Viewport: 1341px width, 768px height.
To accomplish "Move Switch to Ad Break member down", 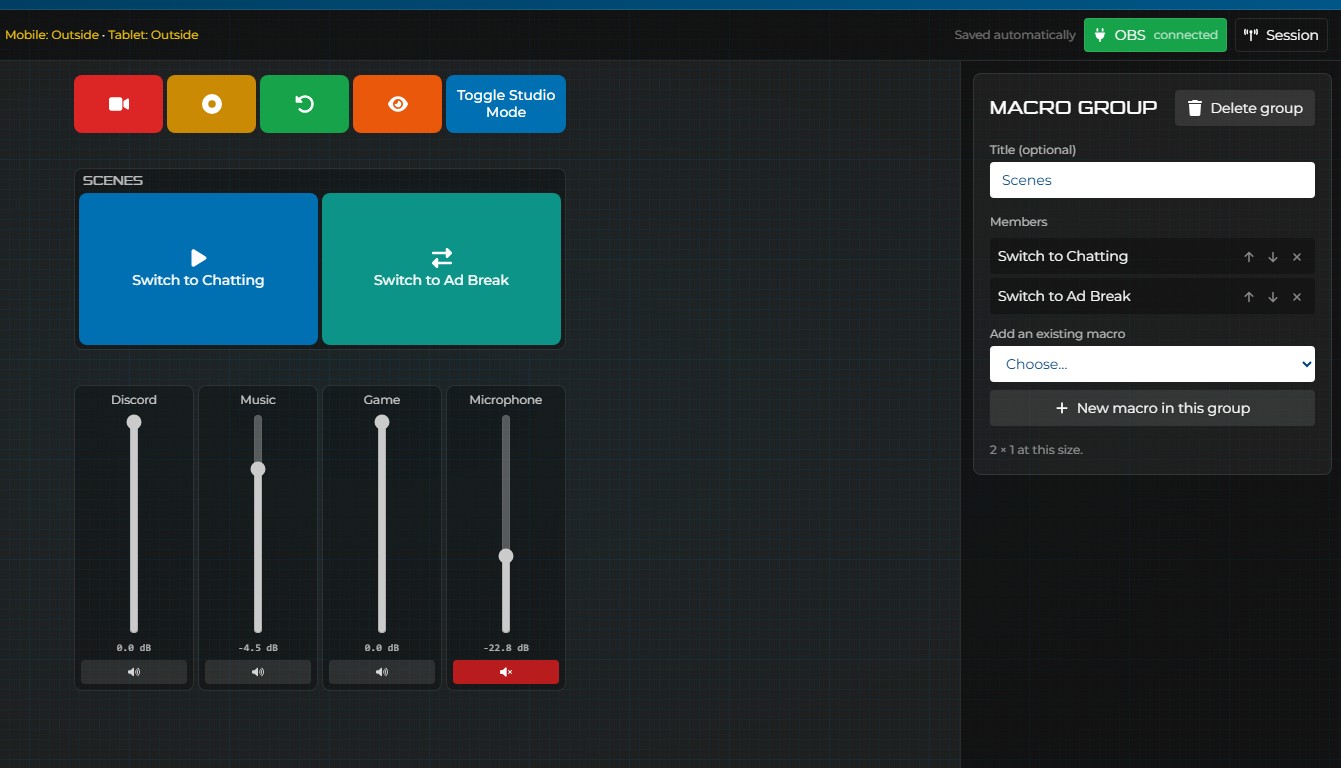I will [1273, 297].
